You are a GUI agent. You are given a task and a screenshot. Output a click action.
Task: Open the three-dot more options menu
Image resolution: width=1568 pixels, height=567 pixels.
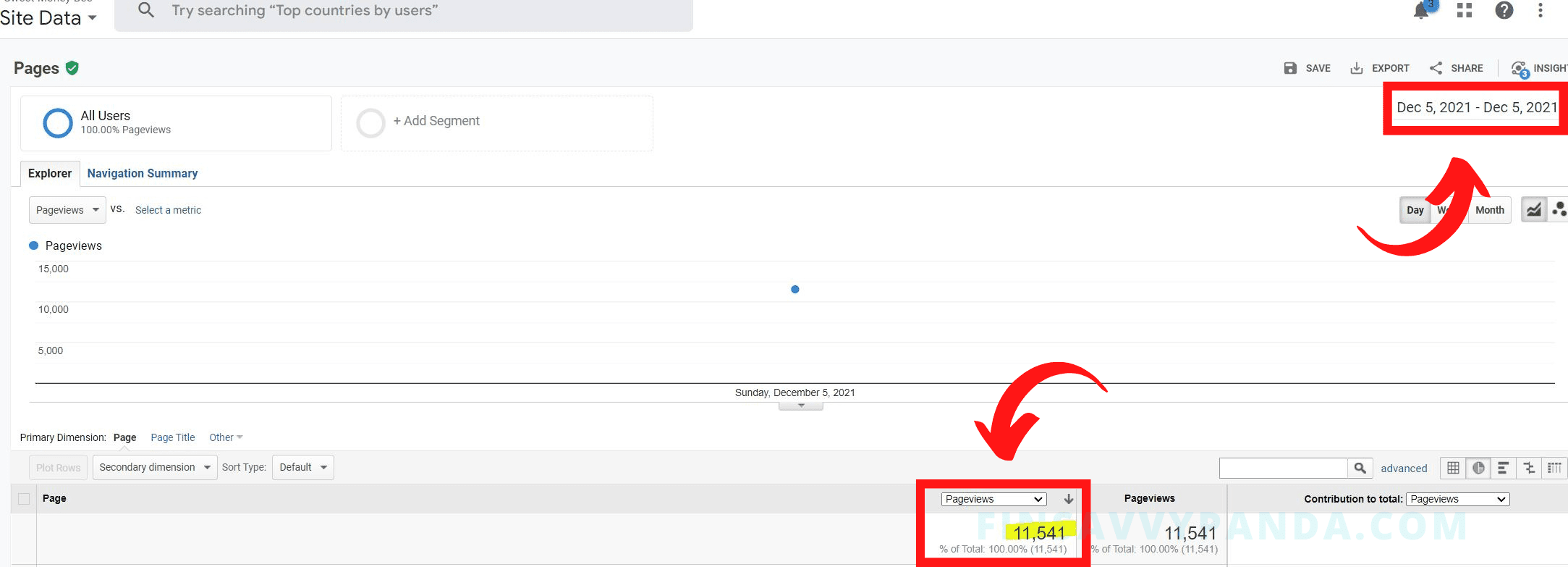[1540, 10]
